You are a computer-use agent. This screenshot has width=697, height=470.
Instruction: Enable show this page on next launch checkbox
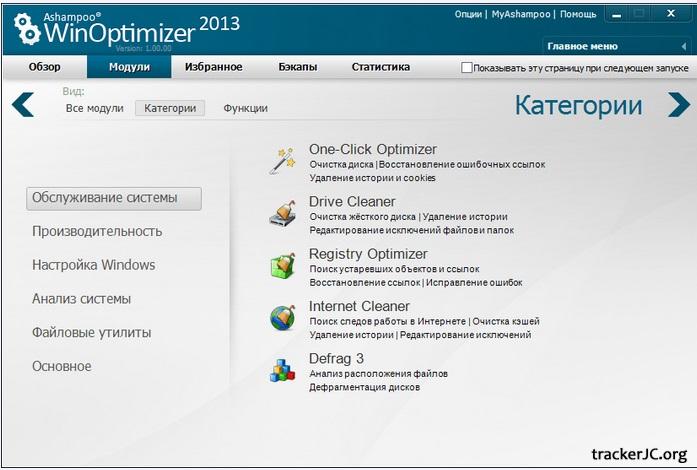pos(466,68)
